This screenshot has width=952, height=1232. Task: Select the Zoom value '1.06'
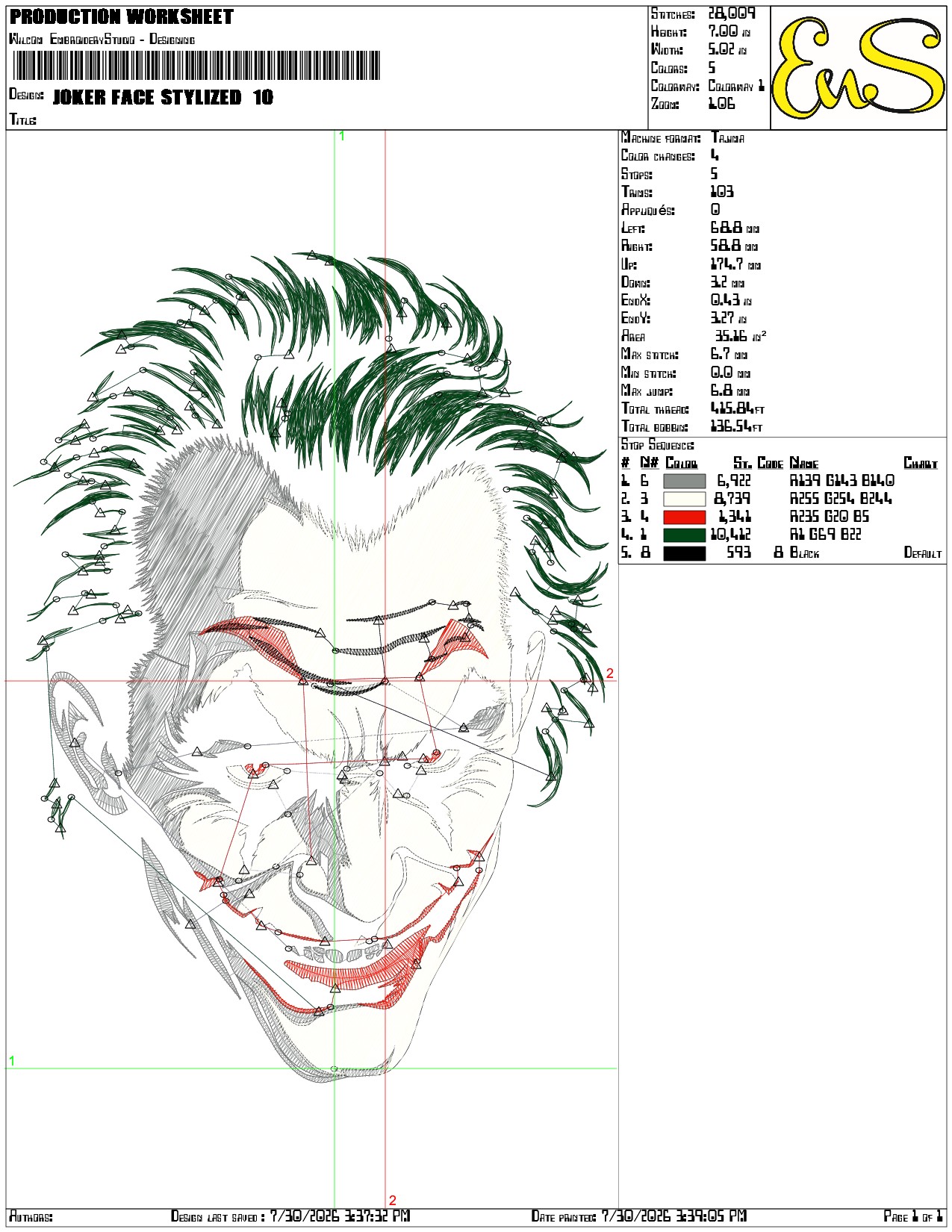pos(722,104)
